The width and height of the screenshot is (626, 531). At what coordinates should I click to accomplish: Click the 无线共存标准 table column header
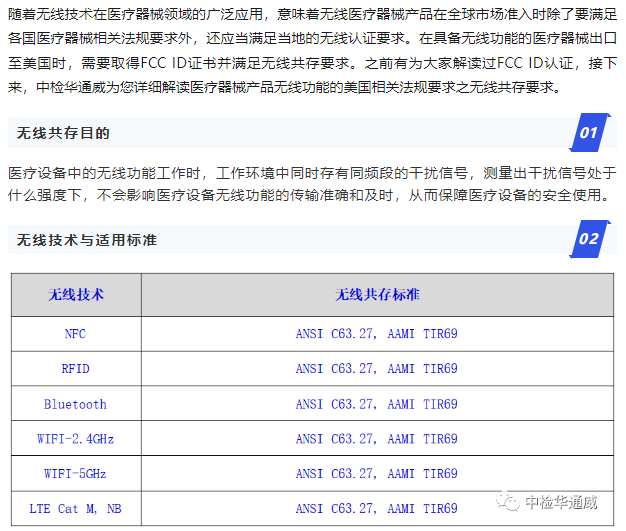click(377, 295)
